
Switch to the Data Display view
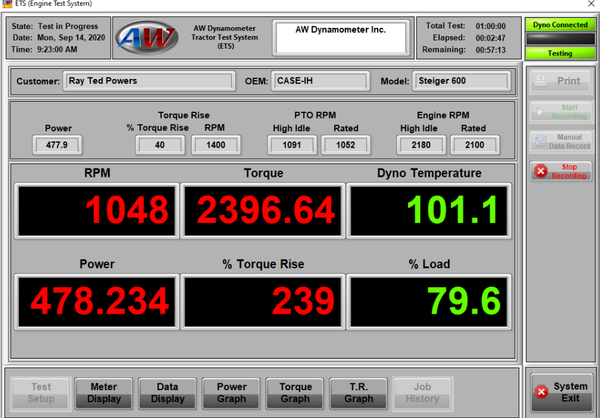167,393
